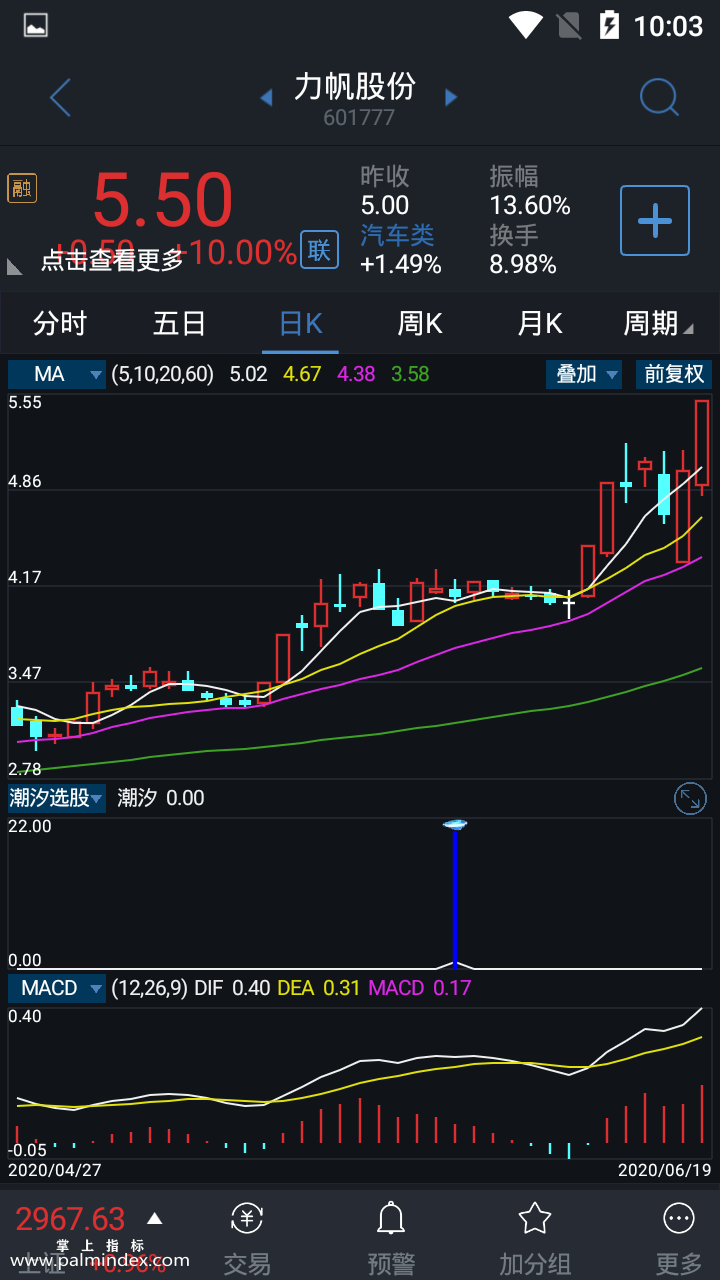Viewport: 720px width, 1280px height.
Task: Tap the magenta MA20 value 4.38
Action: pos(356,374)
